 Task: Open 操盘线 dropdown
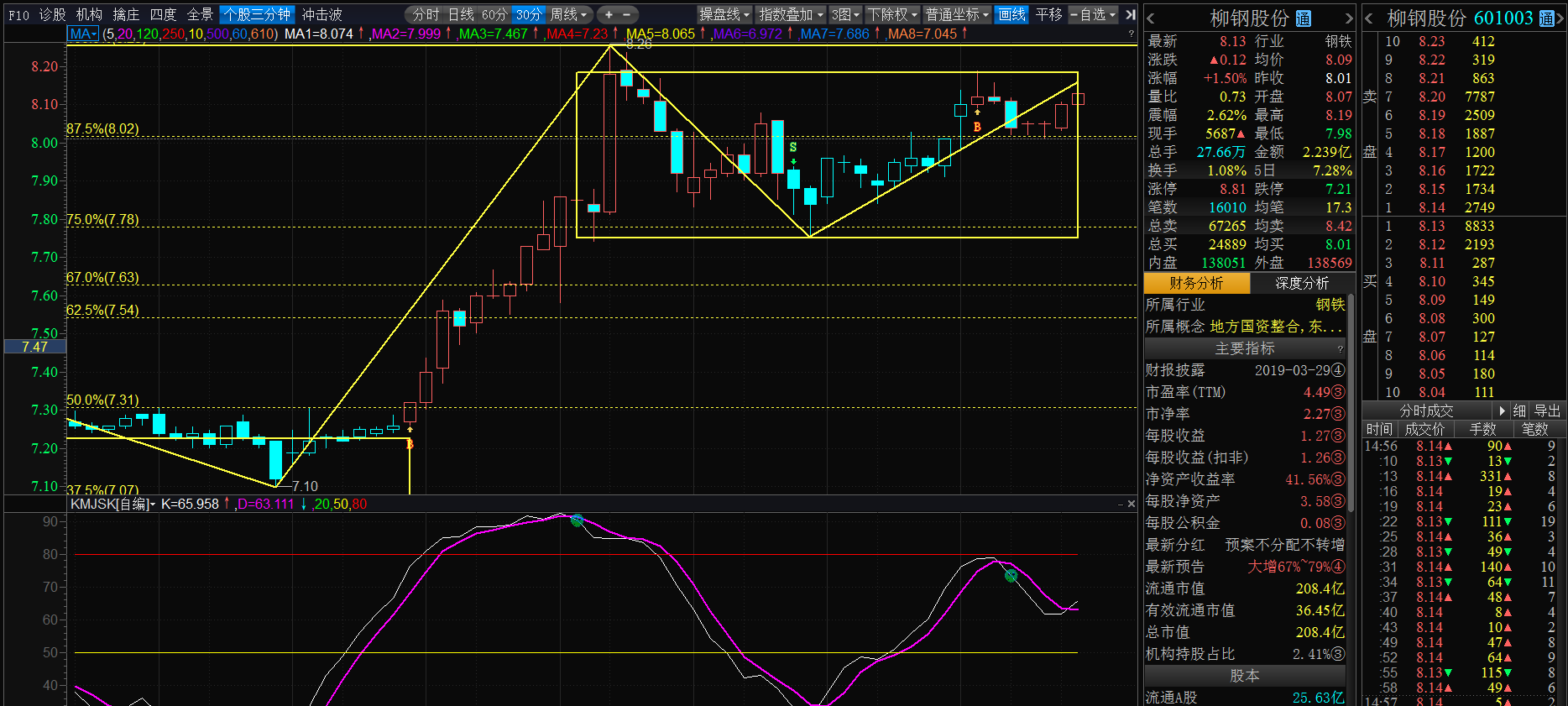point(724,14)
